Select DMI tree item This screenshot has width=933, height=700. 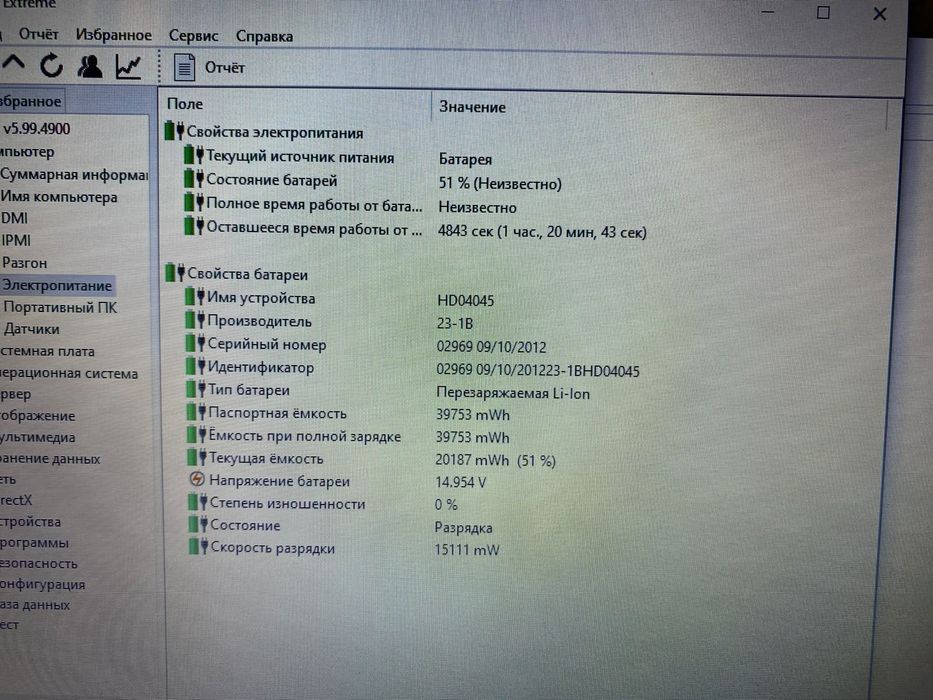14,218
